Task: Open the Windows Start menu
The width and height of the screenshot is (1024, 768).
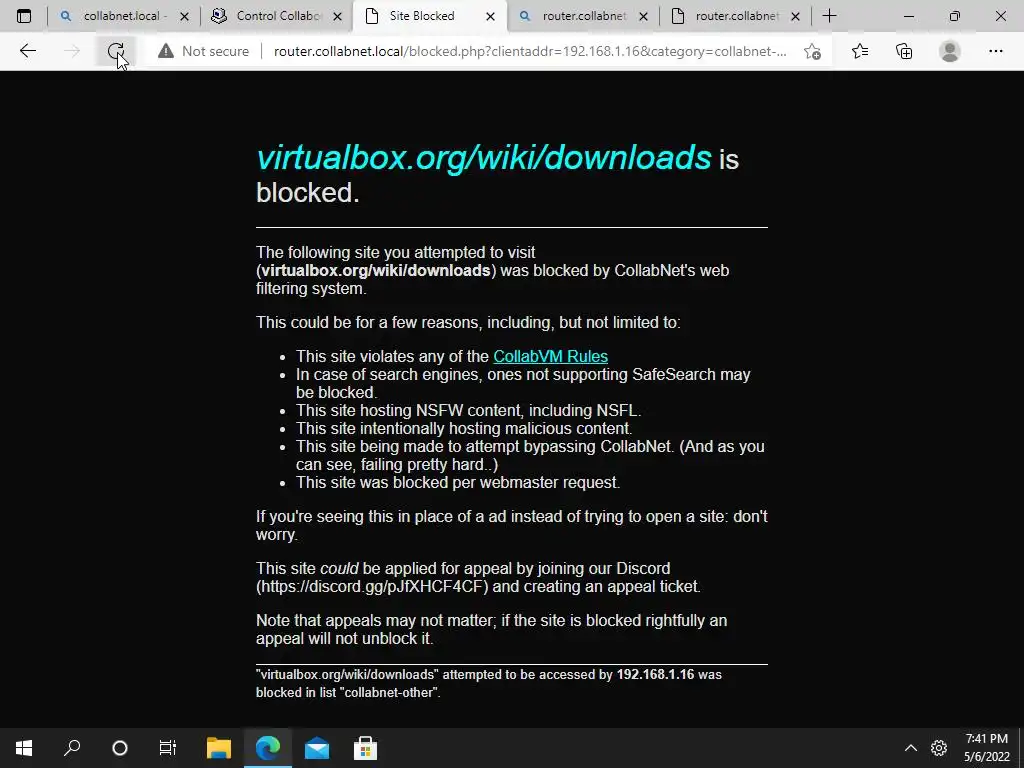Action: point(24,748)
